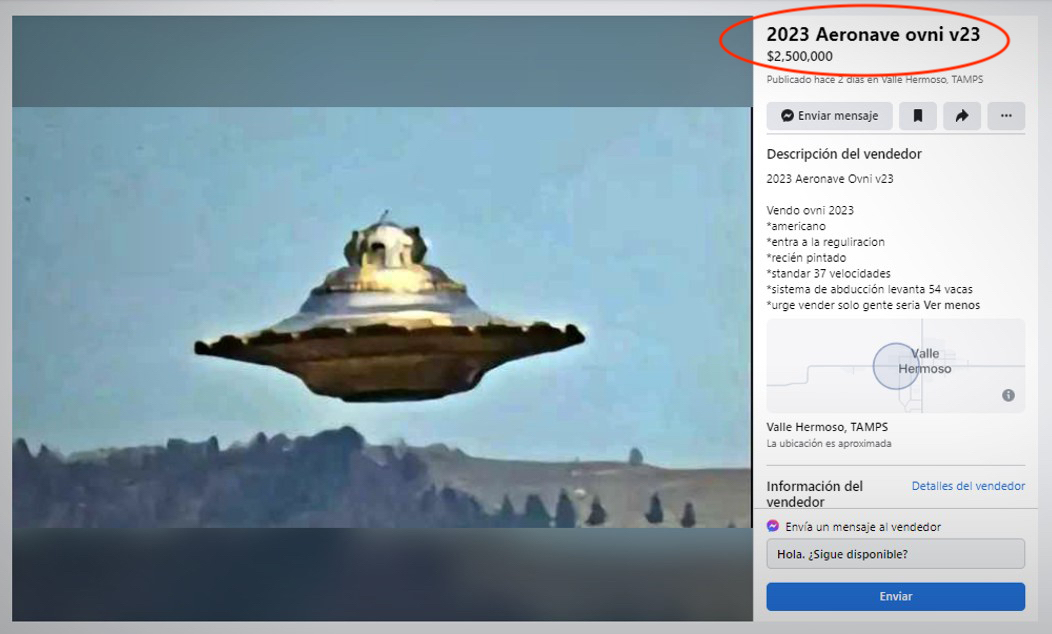
Task: Click the map info icon
Action: (1008, 395)
